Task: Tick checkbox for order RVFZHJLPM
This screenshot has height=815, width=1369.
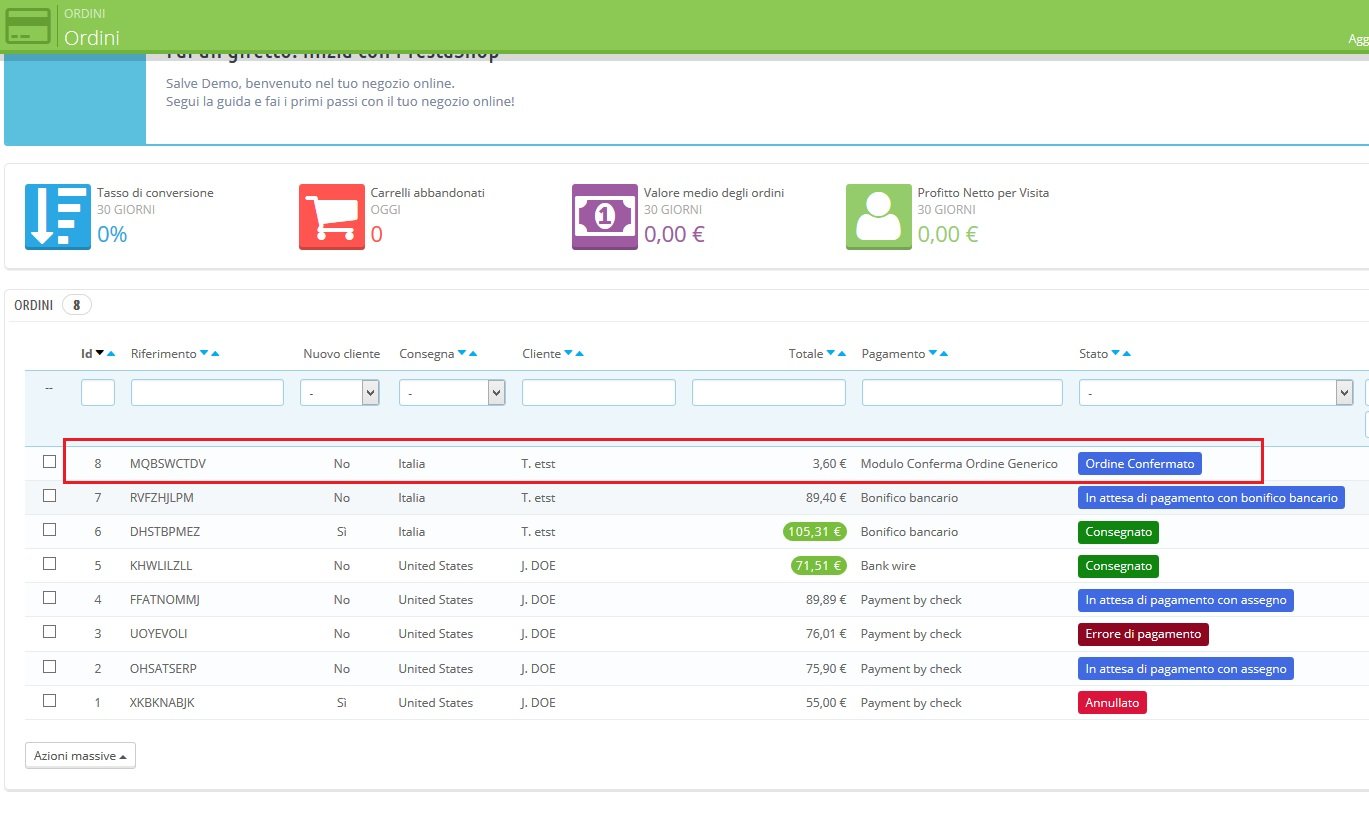Action: [49, 496]
